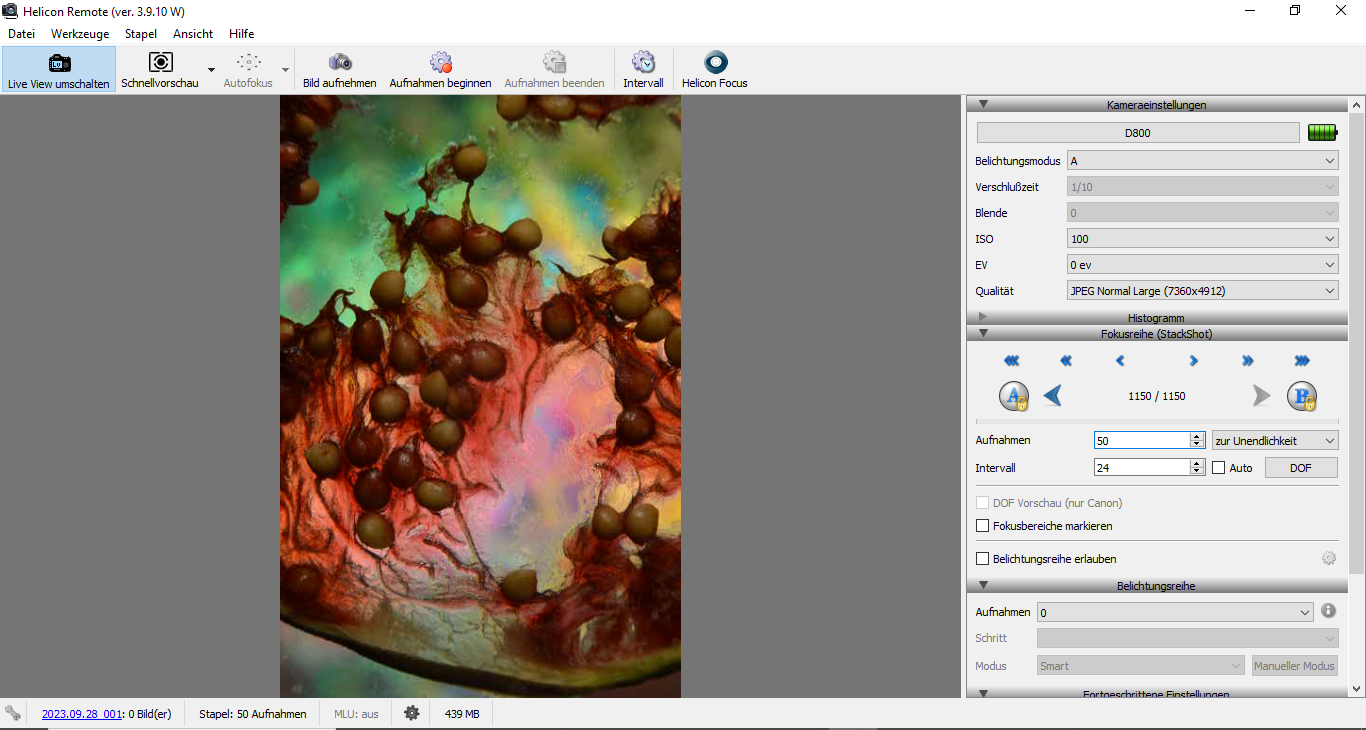
Task: Expand the Histogramm panel section
Action: 1155,318
